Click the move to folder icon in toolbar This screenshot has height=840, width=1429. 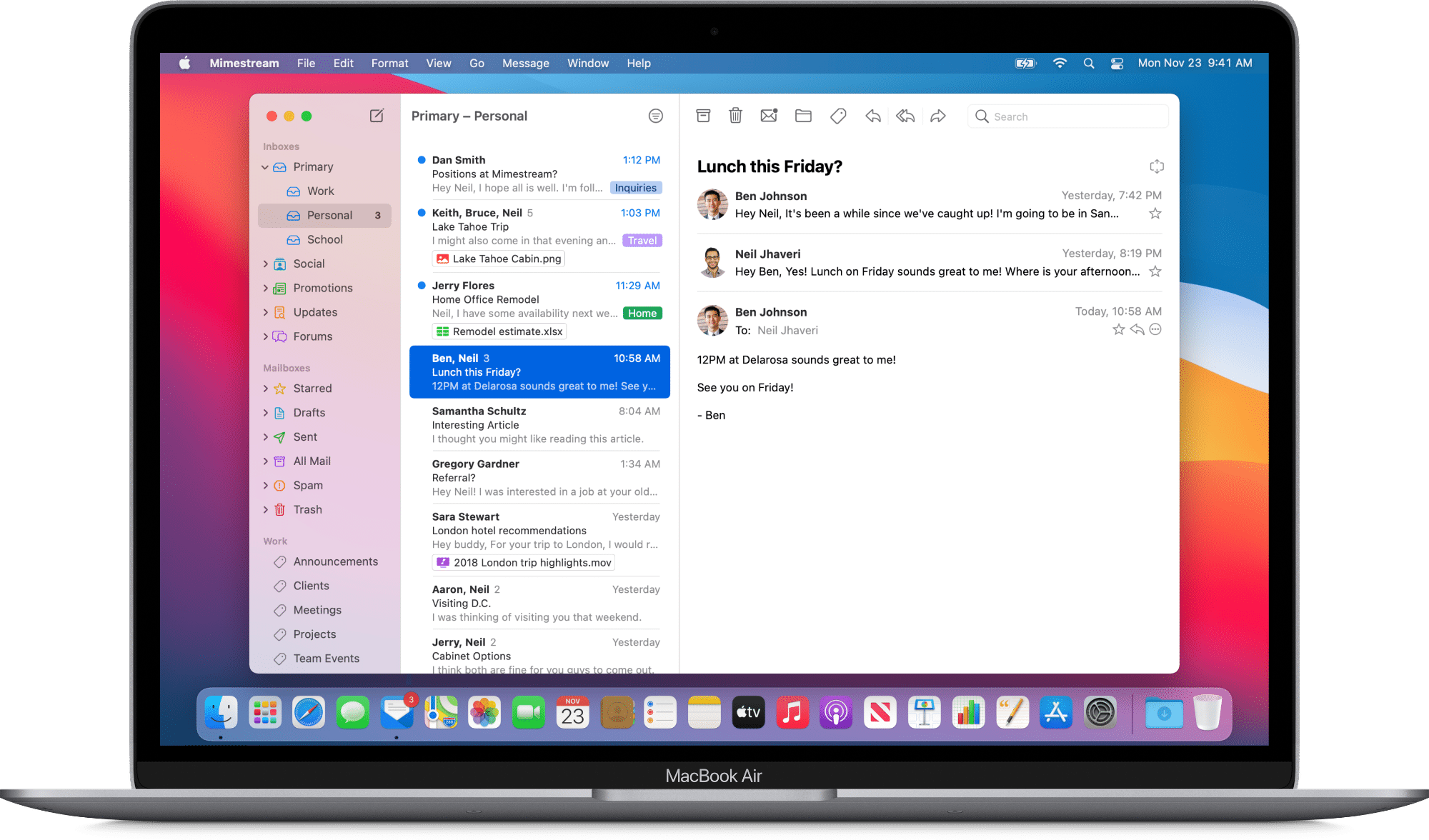(x=805, y=115)
